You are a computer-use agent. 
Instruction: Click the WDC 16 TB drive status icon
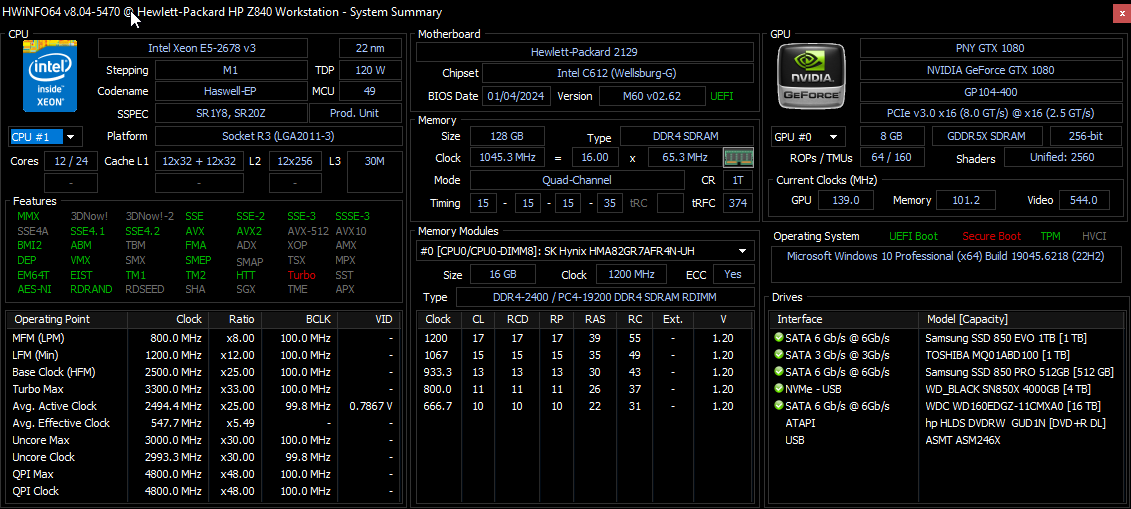(779, 406)
